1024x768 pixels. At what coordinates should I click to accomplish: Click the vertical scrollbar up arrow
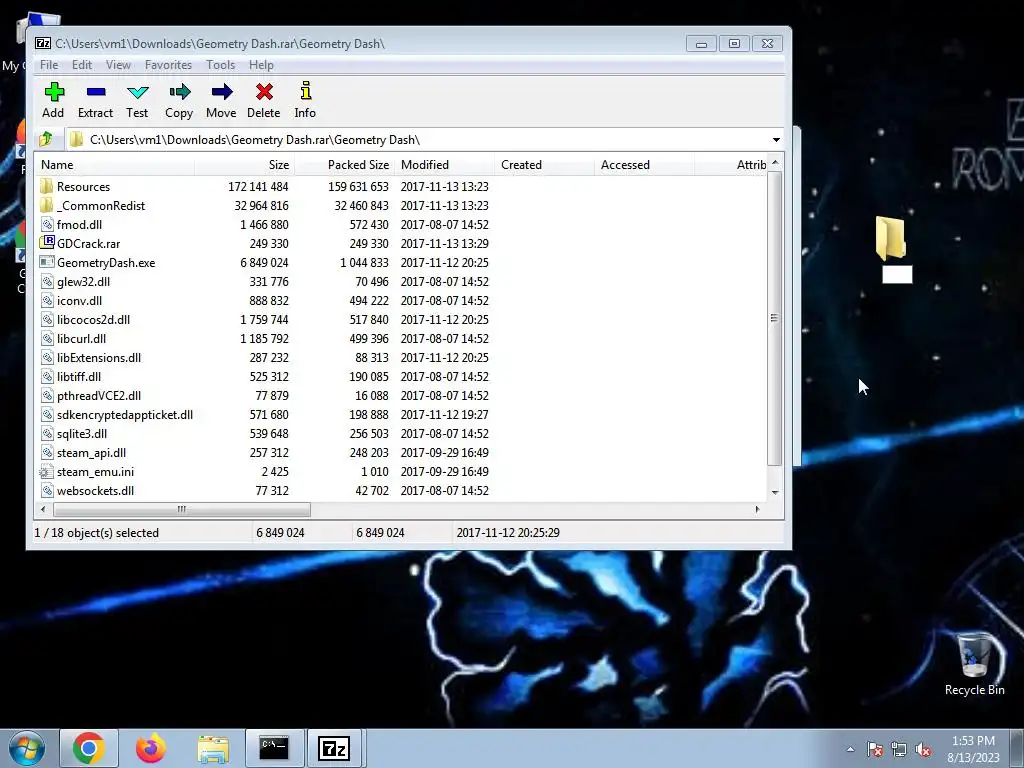coord(775,162)
